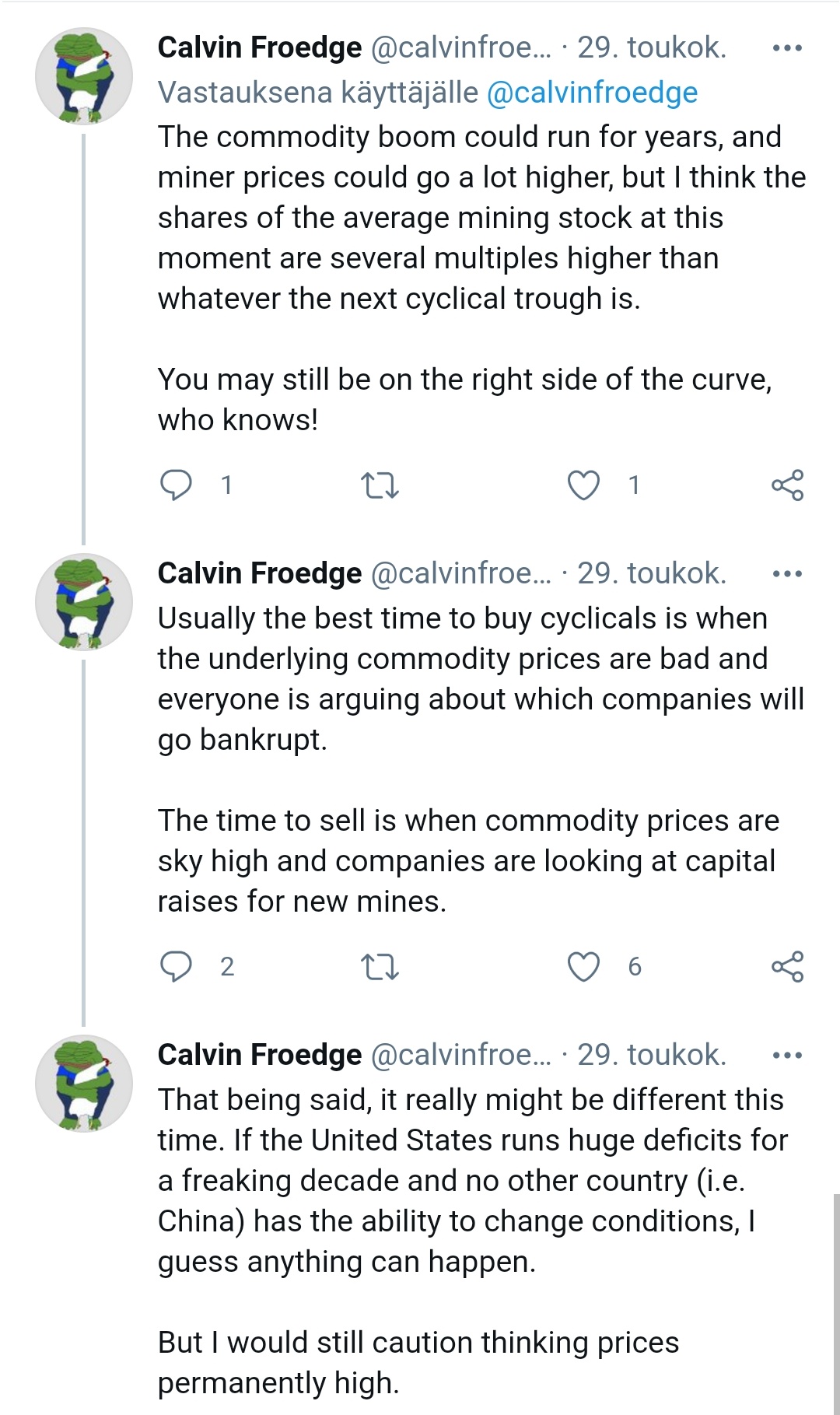The height and width of the screenshot is (1415, 840).
Task: Open more options on first tweet
Action: (x=787, y=48)
